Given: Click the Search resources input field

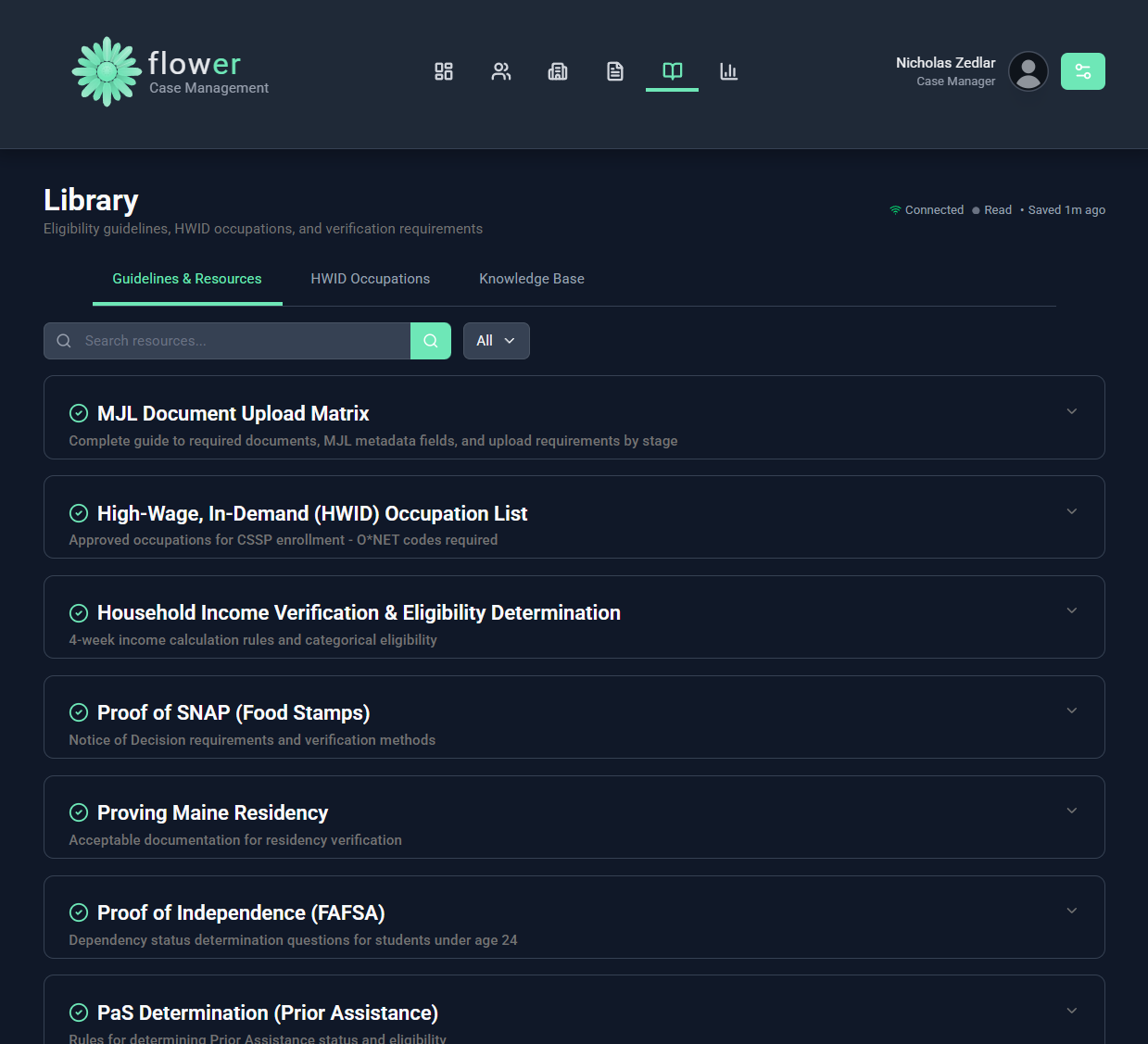Looking at the screenshot, I should point(241,341).
